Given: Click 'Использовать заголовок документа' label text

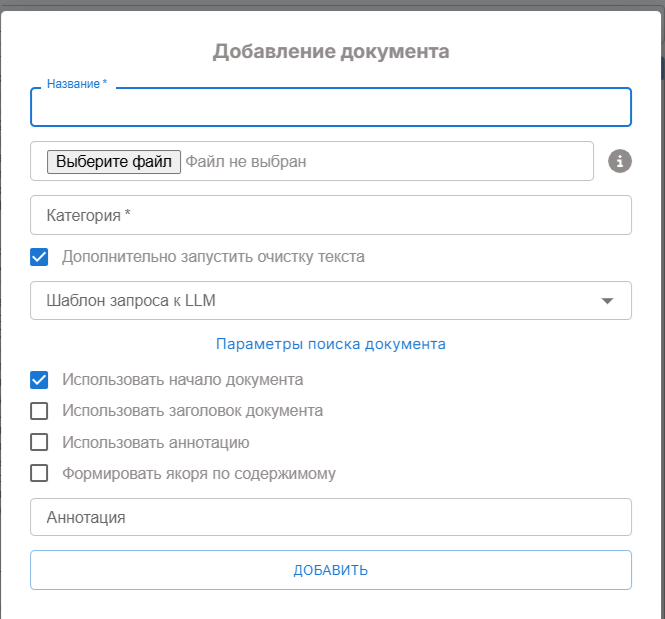Looking at the screenshot, I should coord(192,411).
